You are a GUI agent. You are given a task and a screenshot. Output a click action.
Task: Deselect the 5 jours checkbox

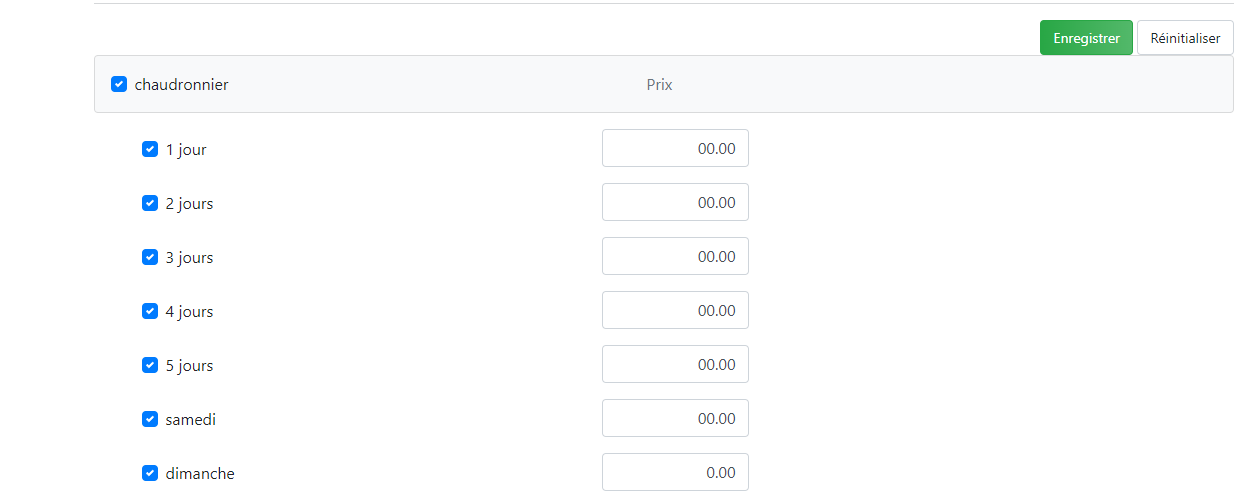[150, 365]
